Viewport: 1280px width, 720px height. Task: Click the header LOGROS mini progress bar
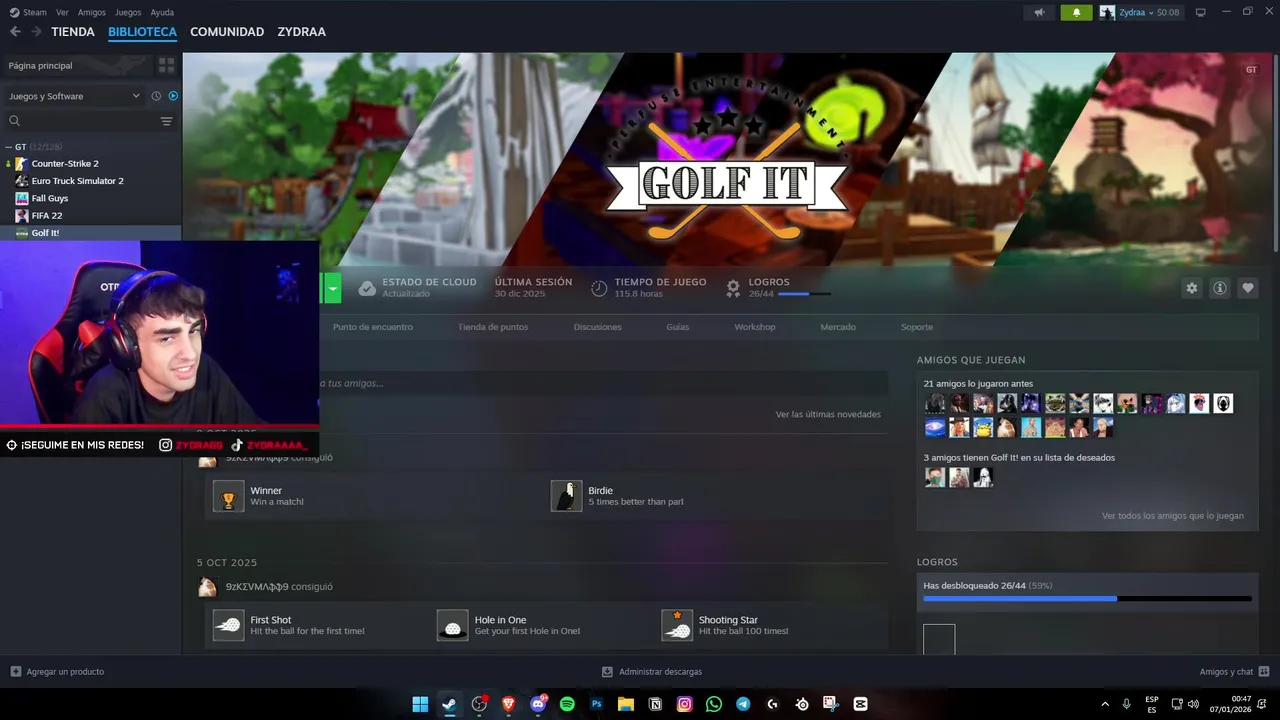pyautogui.click(x=804, y=294)
